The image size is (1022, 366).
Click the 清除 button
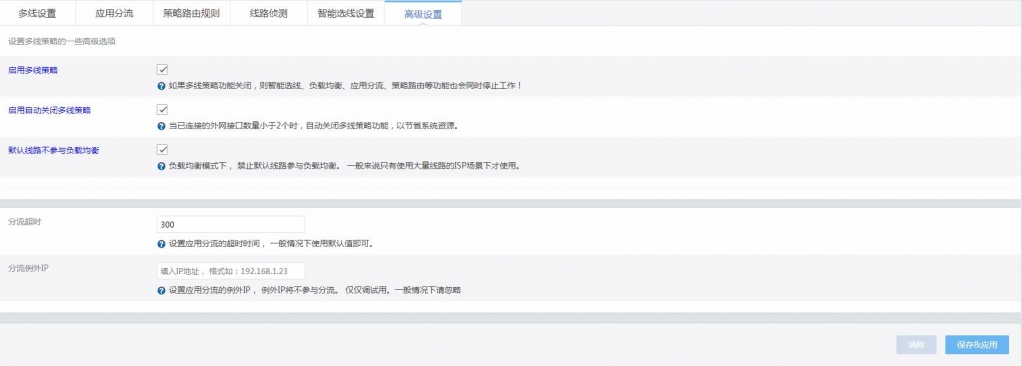point(916,345)
